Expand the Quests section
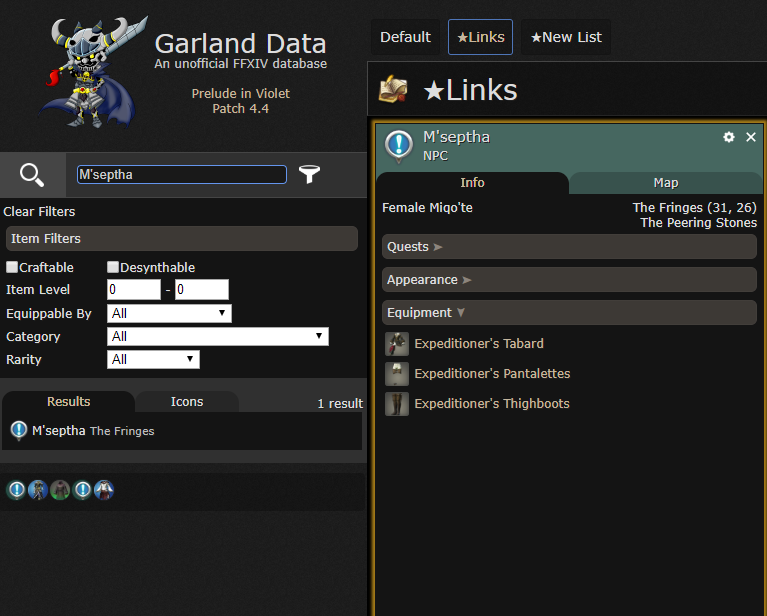 [x=569, y=247]
